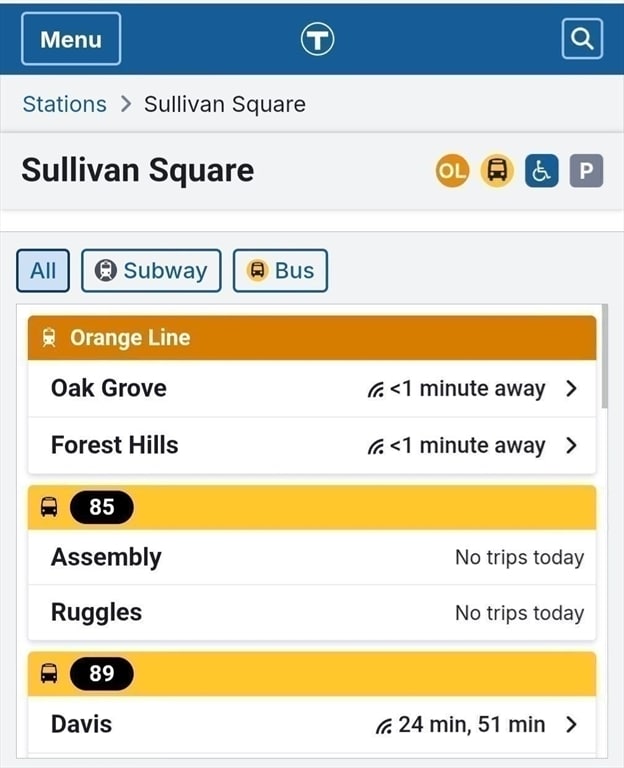This screenshot has width=624, height=768.
Task: Click the wheelchair accessibility icon
Action: tap(541, 170)
